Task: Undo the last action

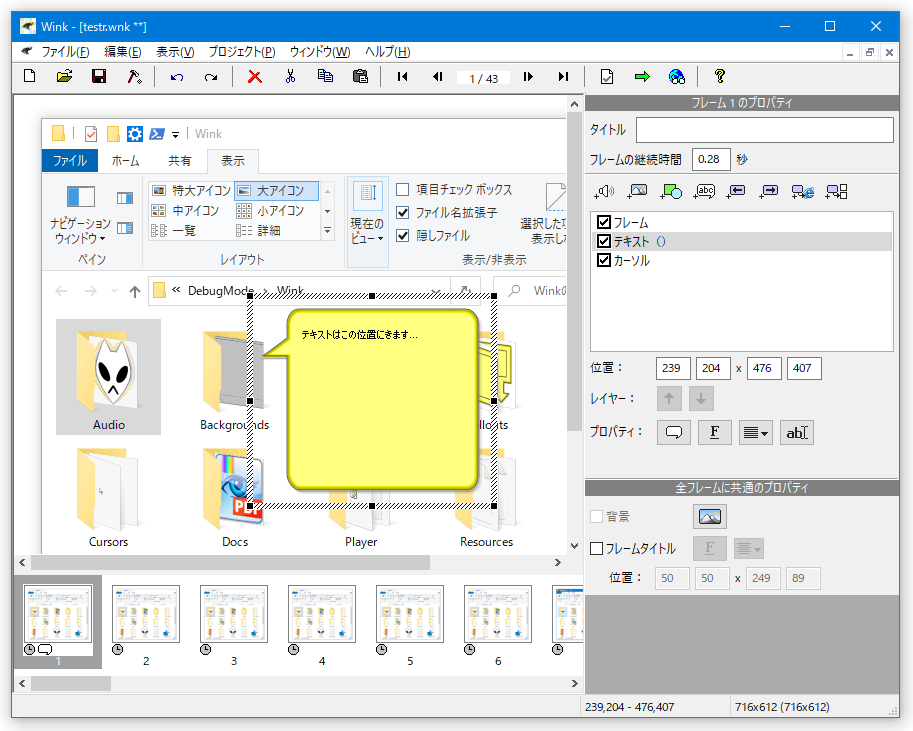Action: (177, 76)
